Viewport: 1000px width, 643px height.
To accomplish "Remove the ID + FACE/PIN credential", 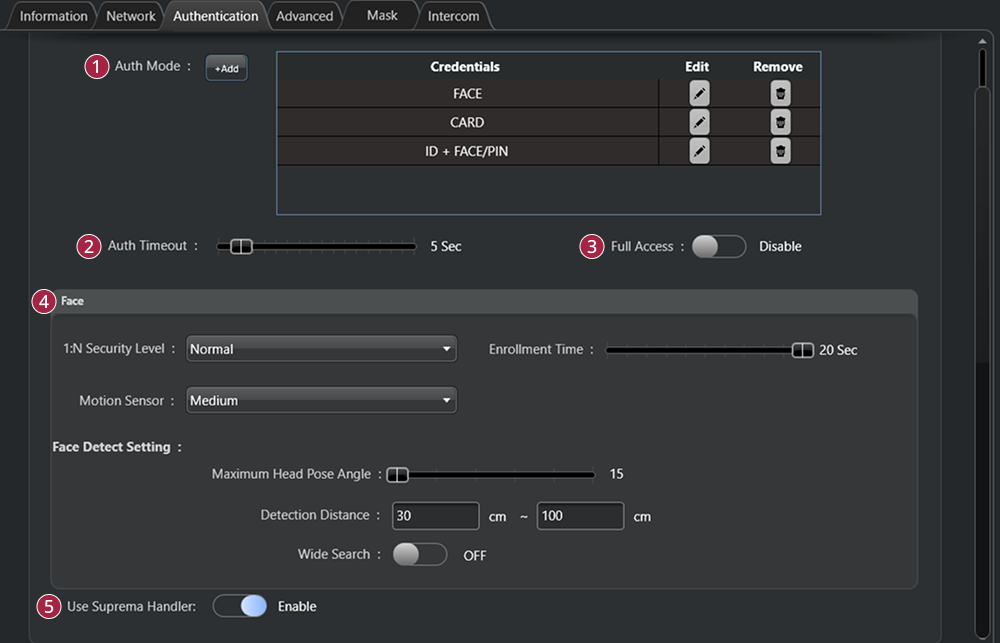I will [780, 151].
